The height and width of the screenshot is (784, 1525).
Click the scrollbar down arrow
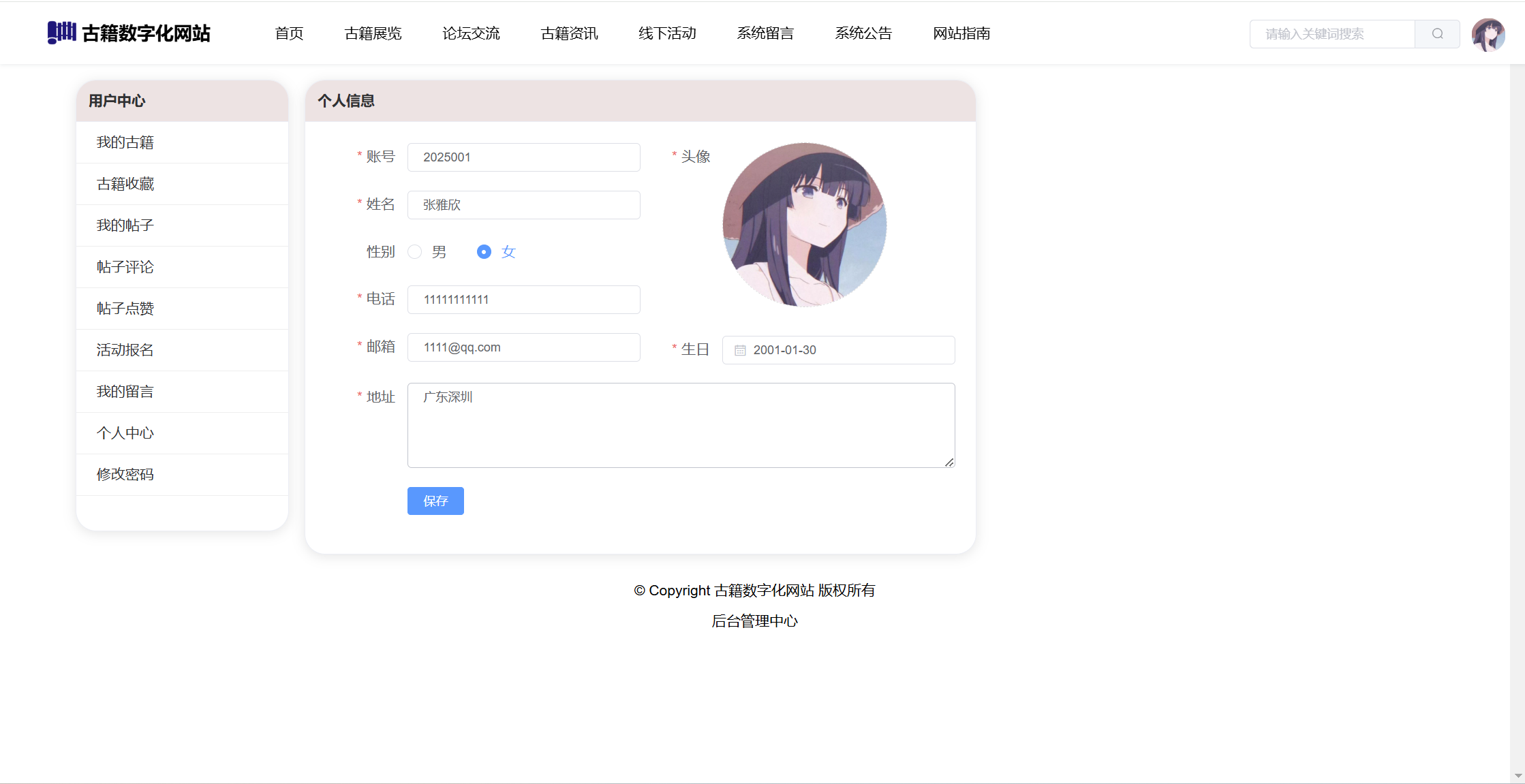click(x=1518, y=776)
